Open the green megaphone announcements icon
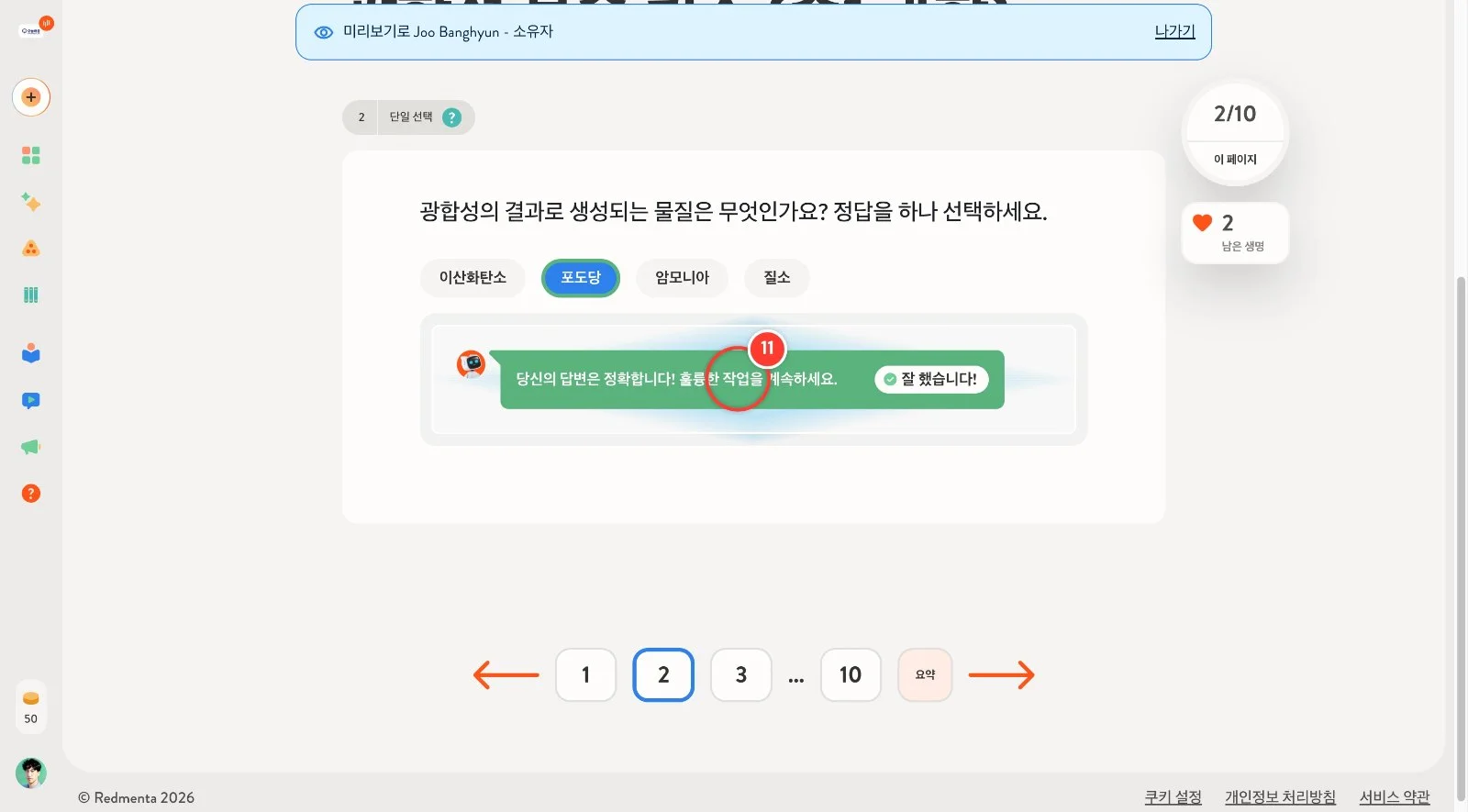Screen dimensions: 1468x812 pos(31,447)
